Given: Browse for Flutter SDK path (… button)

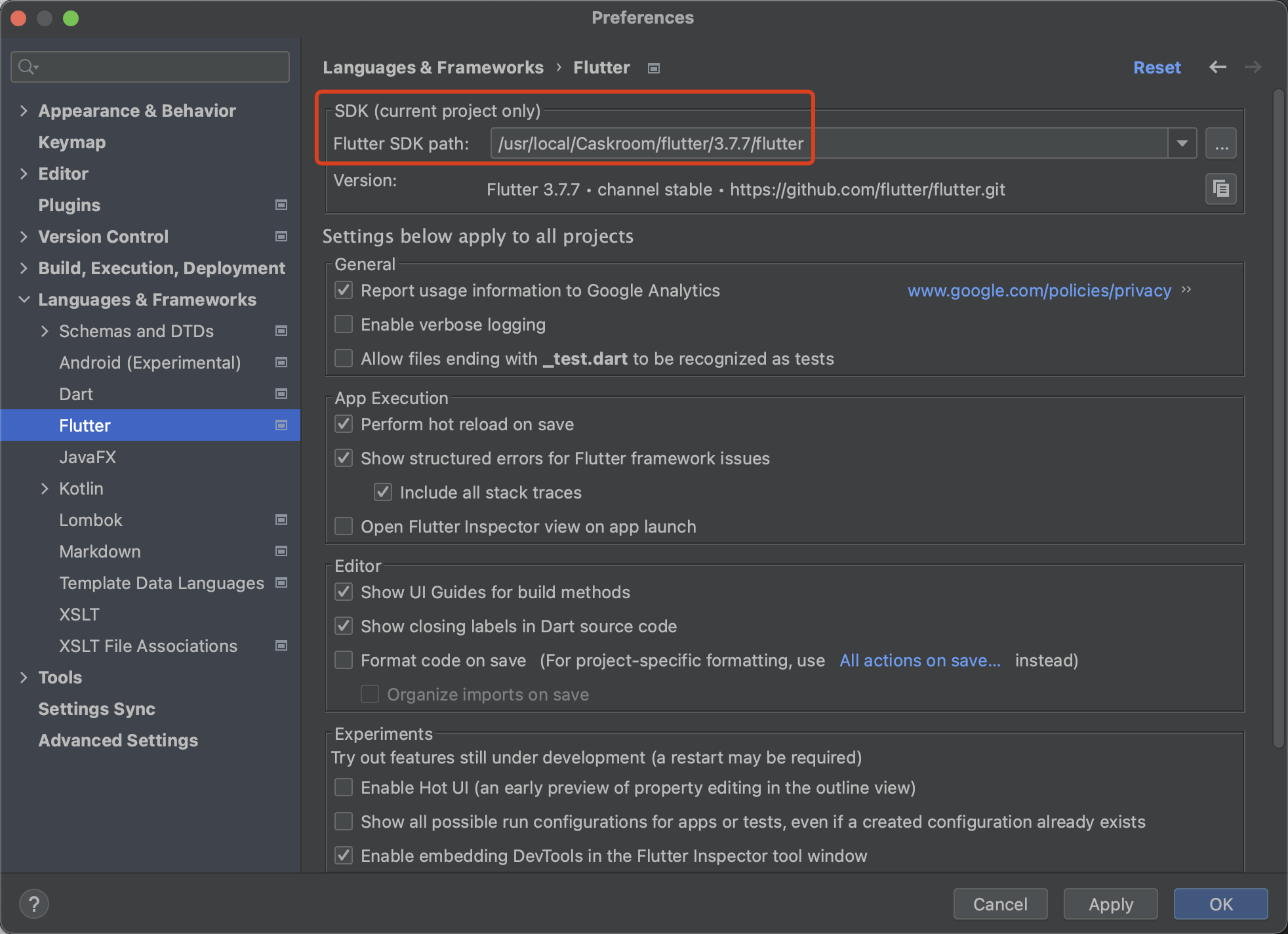Looking at the screenshot, I should [x=1220, y=144].
